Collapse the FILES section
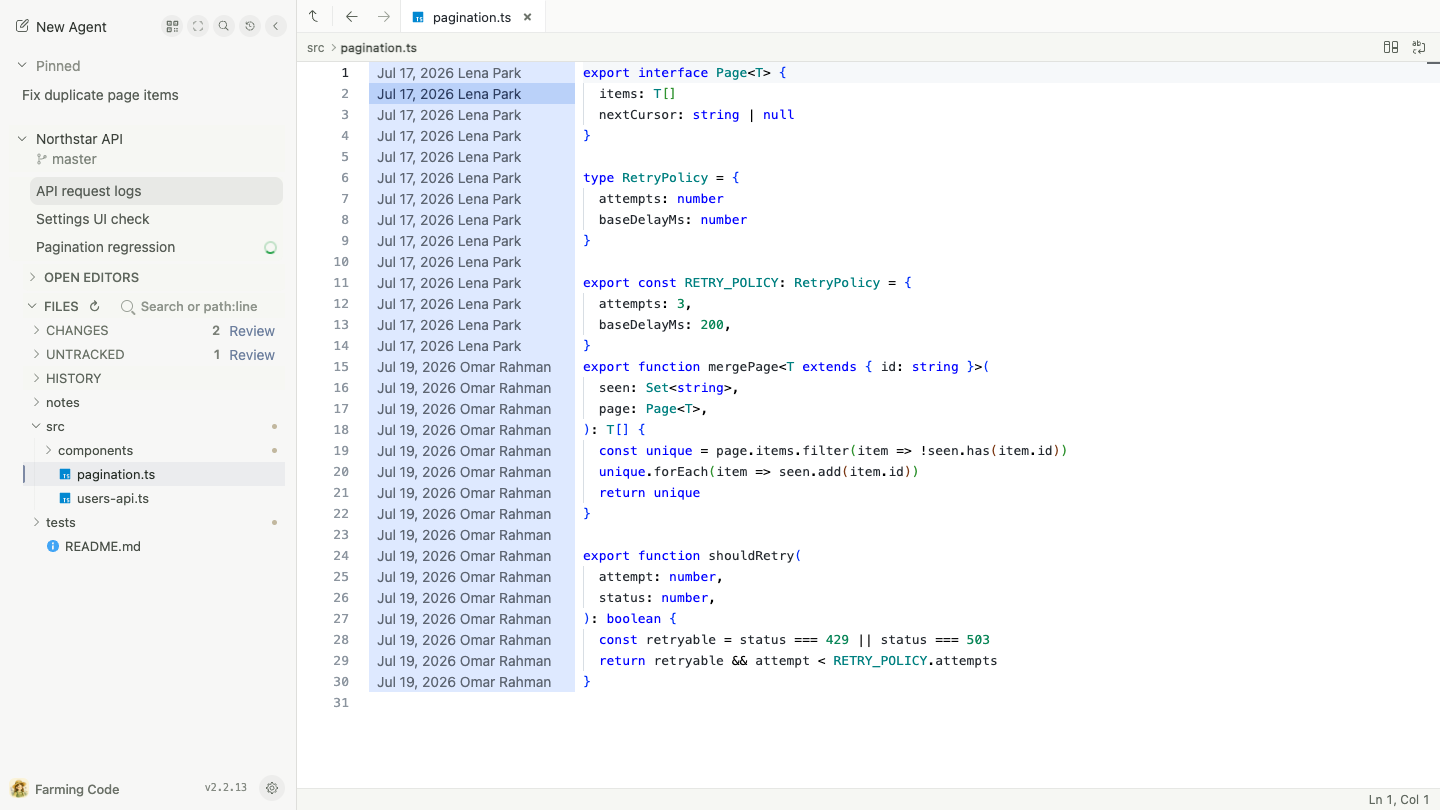Viewport: 1440px width, 810px height. [32, 307]
